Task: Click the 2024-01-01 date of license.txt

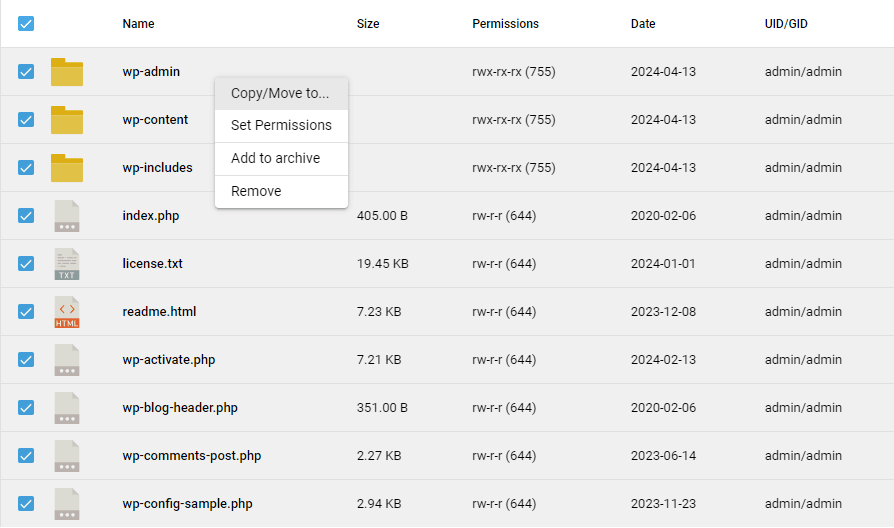Action: pos(663,263)
